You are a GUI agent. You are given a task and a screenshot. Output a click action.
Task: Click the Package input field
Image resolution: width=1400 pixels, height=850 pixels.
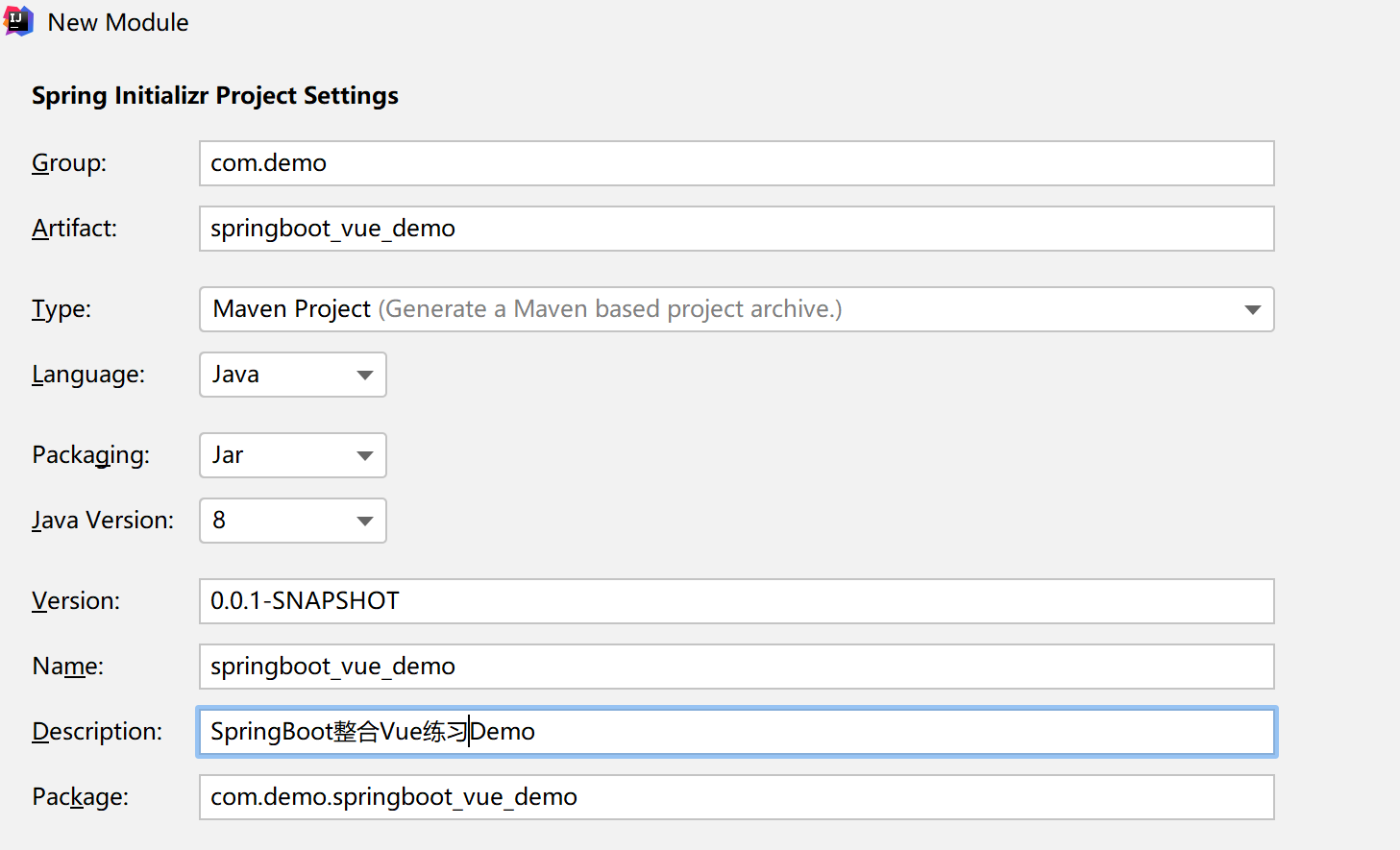click(x=736, y=797)
